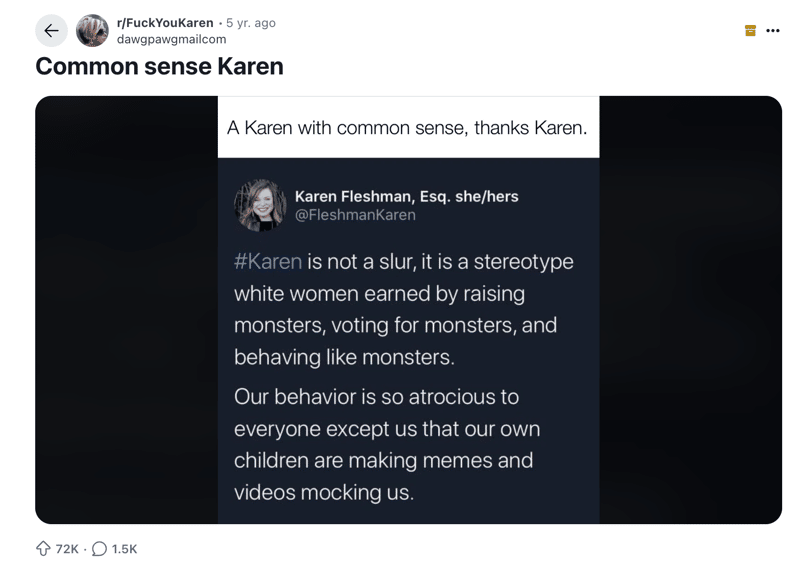Open the r/FuckYouKaren subreddit avatar

tap(92, 31)
